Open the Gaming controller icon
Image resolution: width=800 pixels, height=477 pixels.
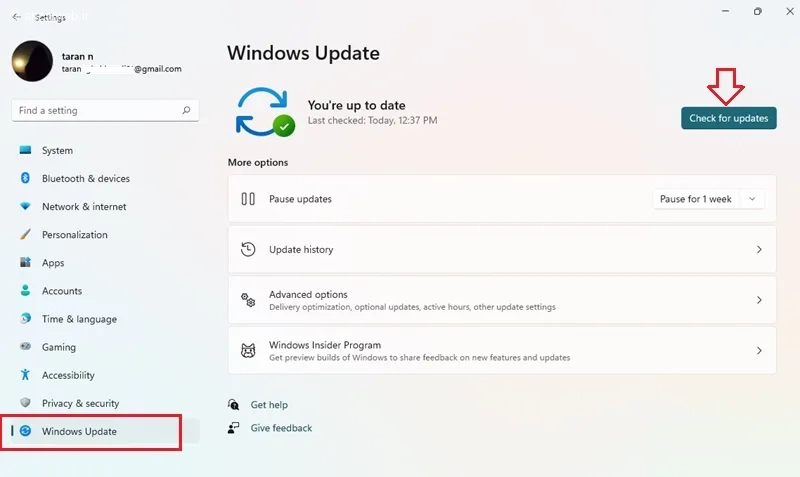[x=25, y=347]
